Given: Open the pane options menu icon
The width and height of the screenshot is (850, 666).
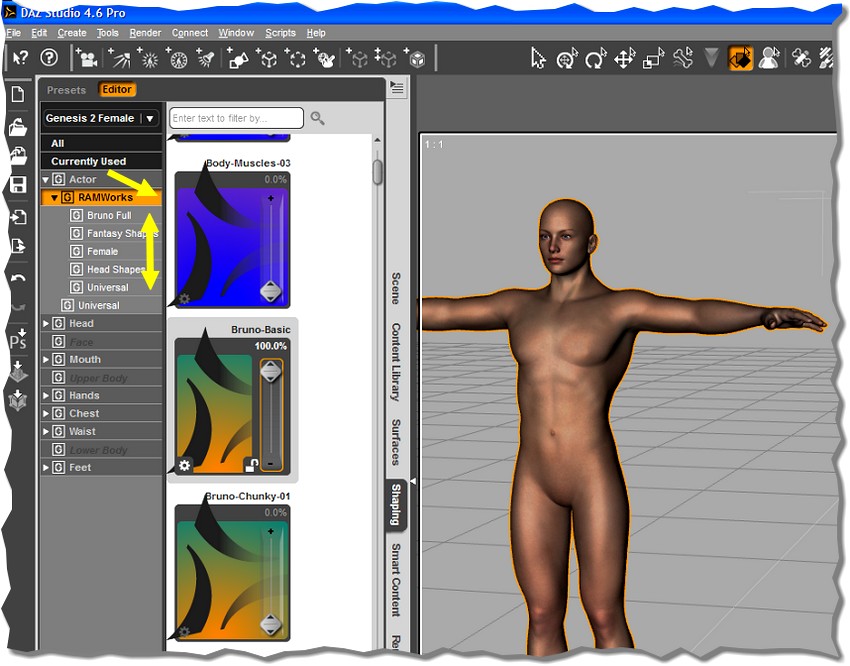Looking at the screenshot, I should coord(397,88).
